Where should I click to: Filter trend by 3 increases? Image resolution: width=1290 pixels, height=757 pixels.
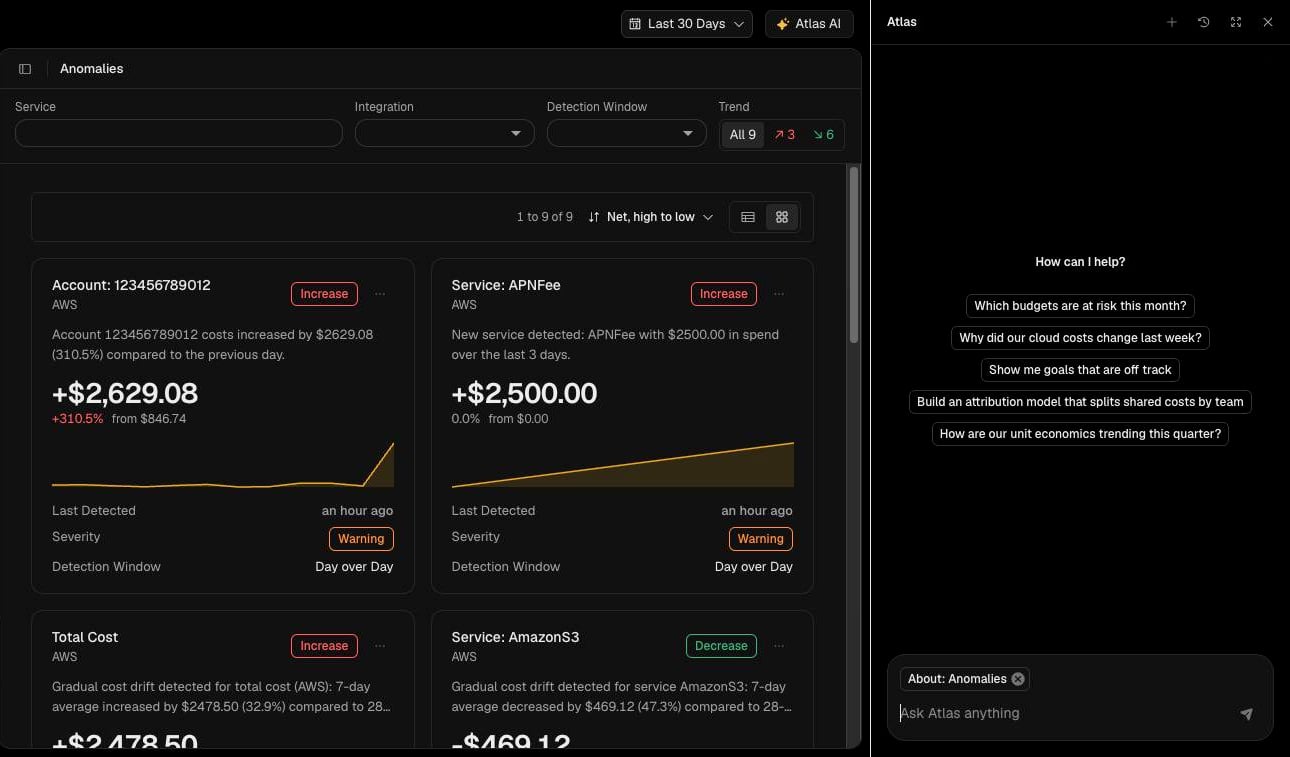coord(785,135)
